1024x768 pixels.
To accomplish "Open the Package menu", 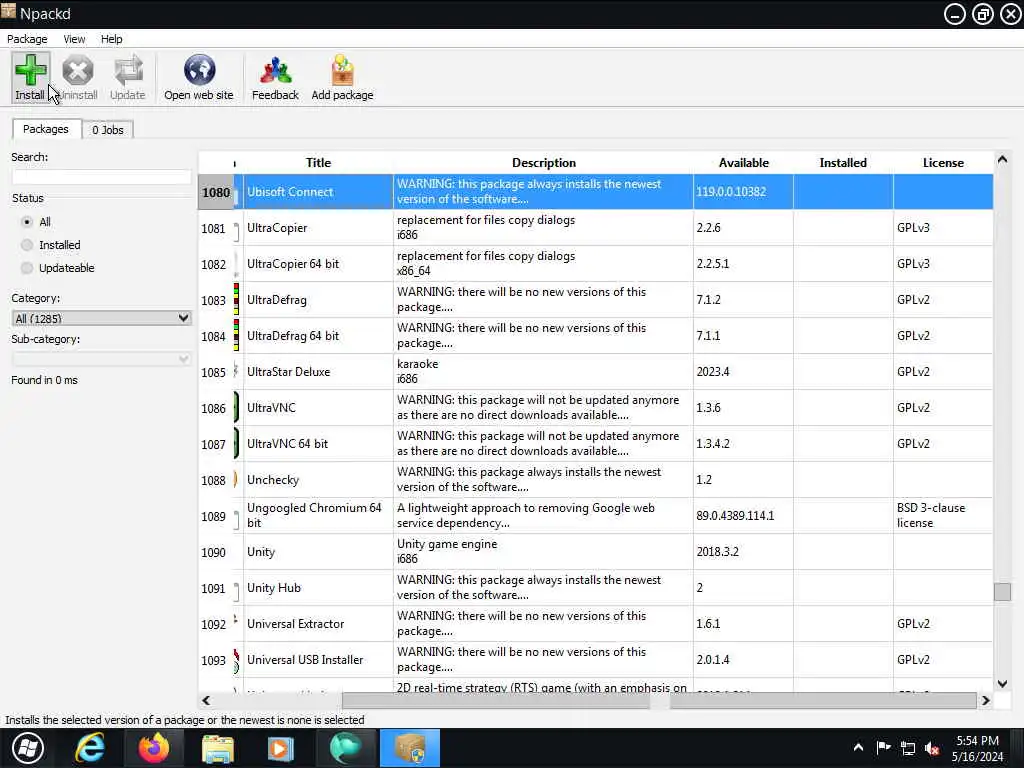I will click(x=27, y=39).
